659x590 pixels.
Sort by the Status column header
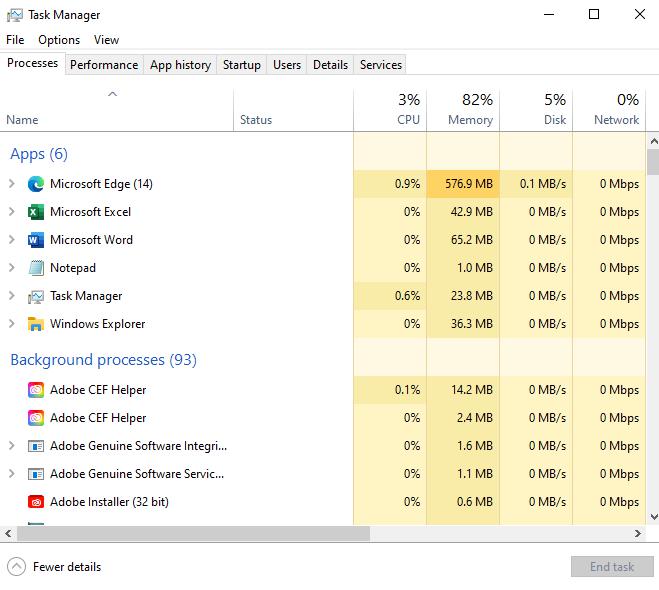[293, 110]
